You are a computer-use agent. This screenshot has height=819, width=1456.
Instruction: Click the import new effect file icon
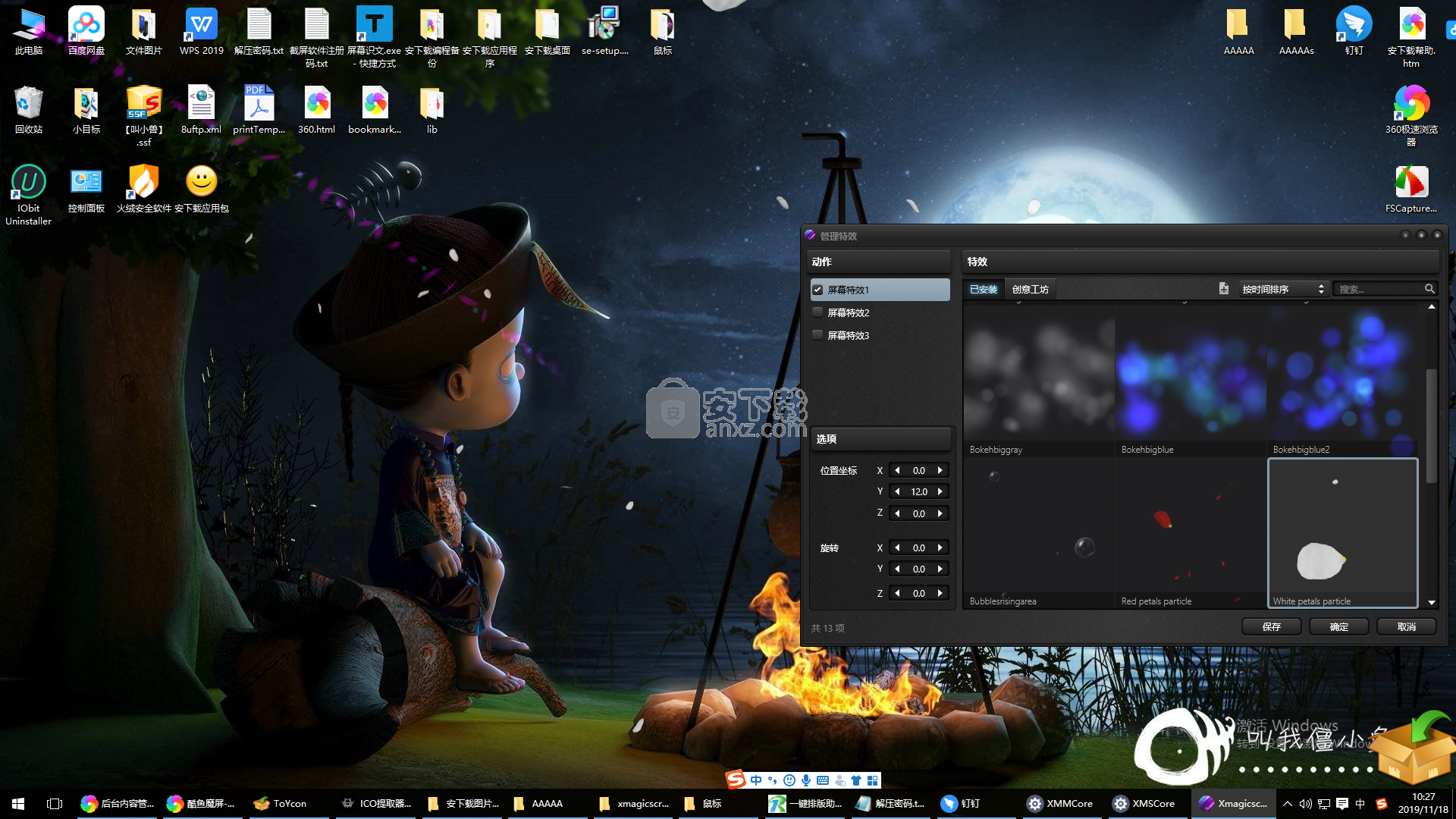(x=1223, y=288)
